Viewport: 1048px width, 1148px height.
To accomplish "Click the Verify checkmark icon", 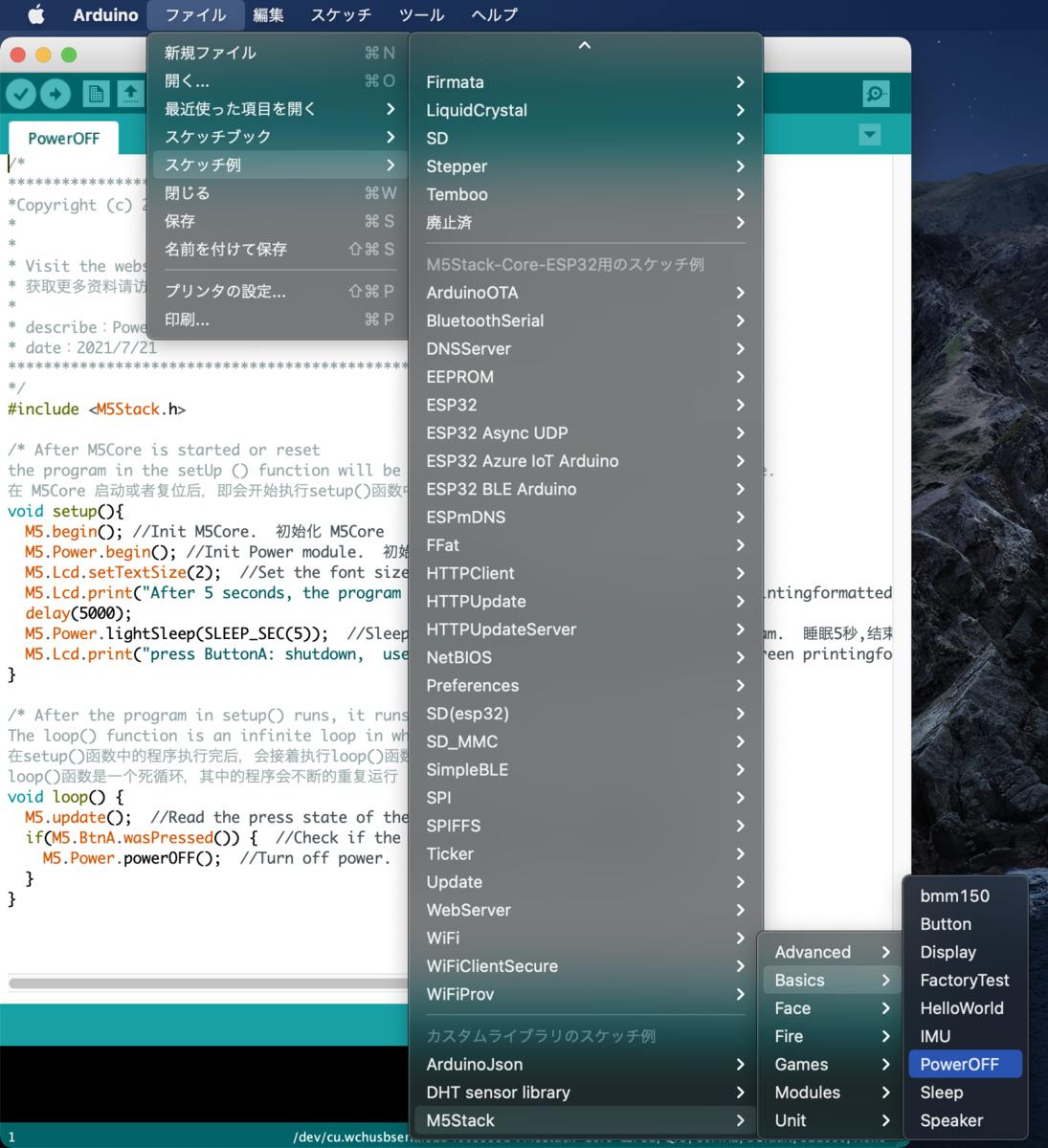I will (x=20, y=94).
